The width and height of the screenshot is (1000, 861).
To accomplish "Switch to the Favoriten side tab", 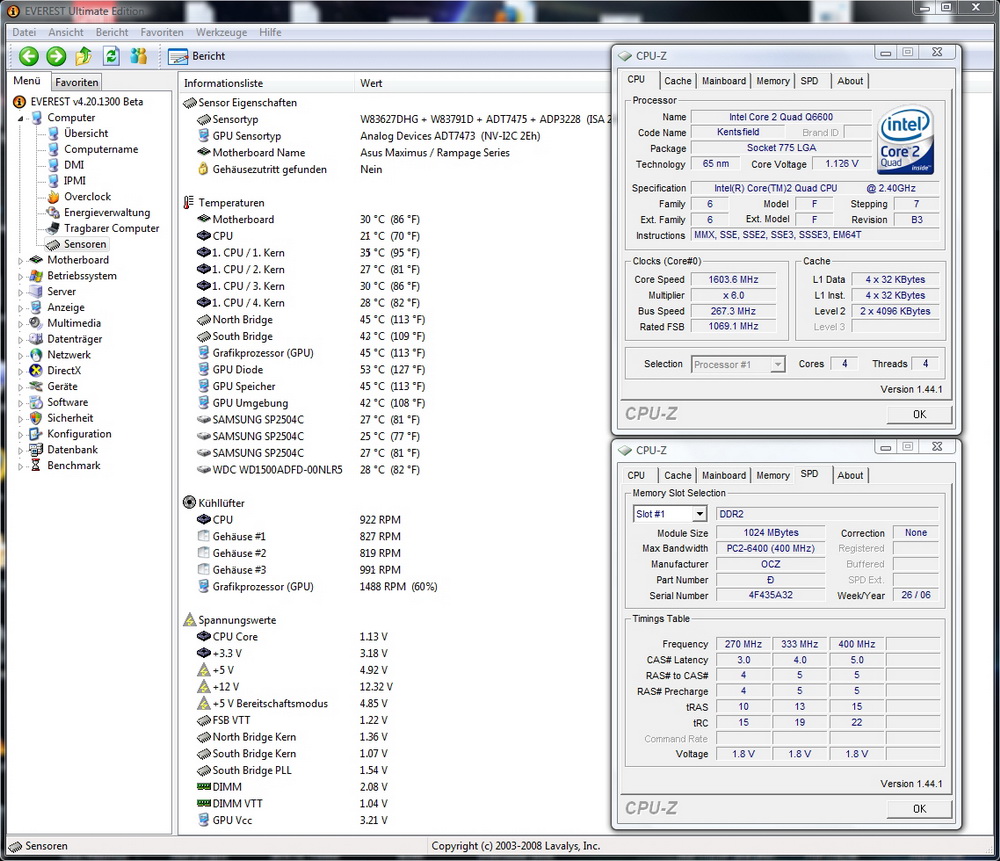I will point(77,82).
